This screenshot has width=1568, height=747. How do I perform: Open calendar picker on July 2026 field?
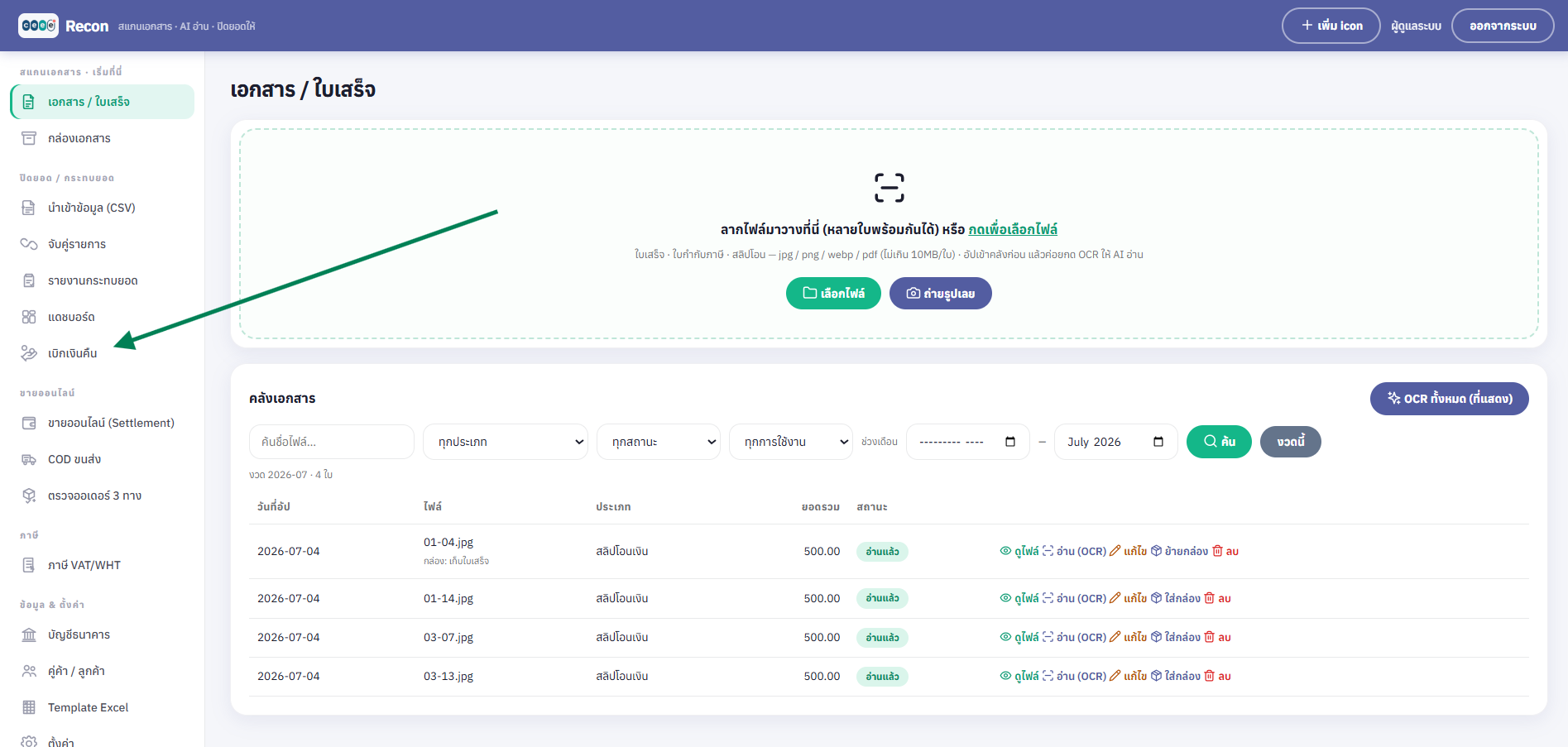[1158, 442]
